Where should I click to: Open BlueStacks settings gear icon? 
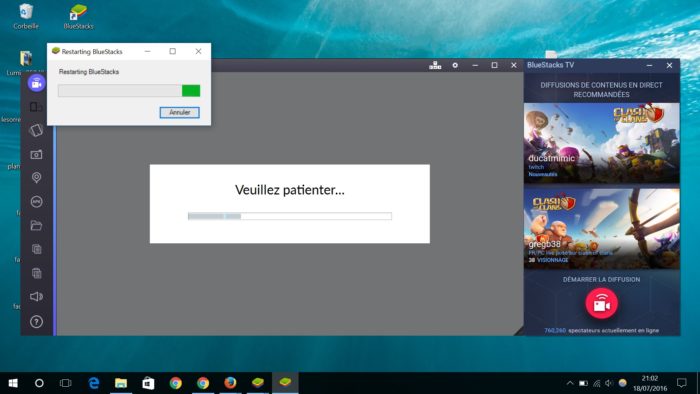[455, 65]
